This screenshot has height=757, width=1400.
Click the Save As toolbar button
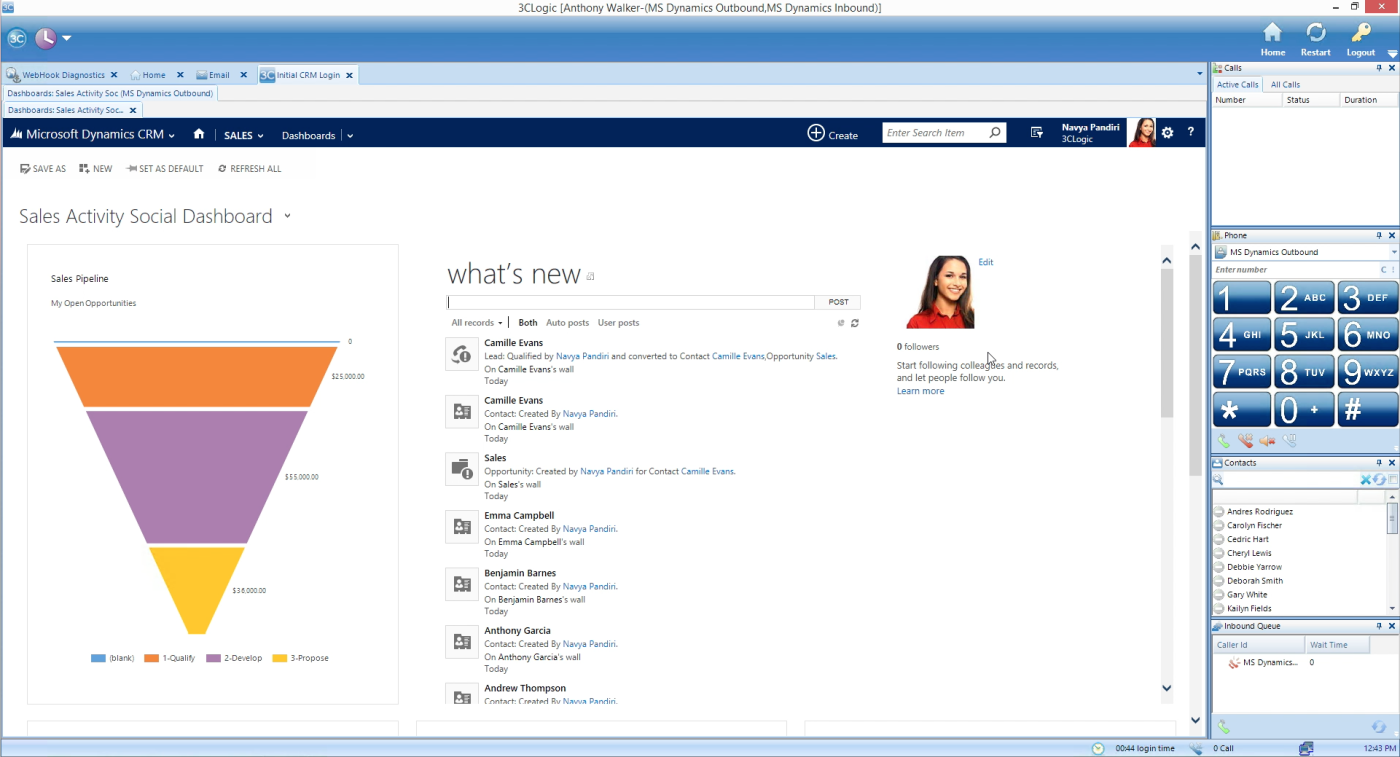coord(43,169)
